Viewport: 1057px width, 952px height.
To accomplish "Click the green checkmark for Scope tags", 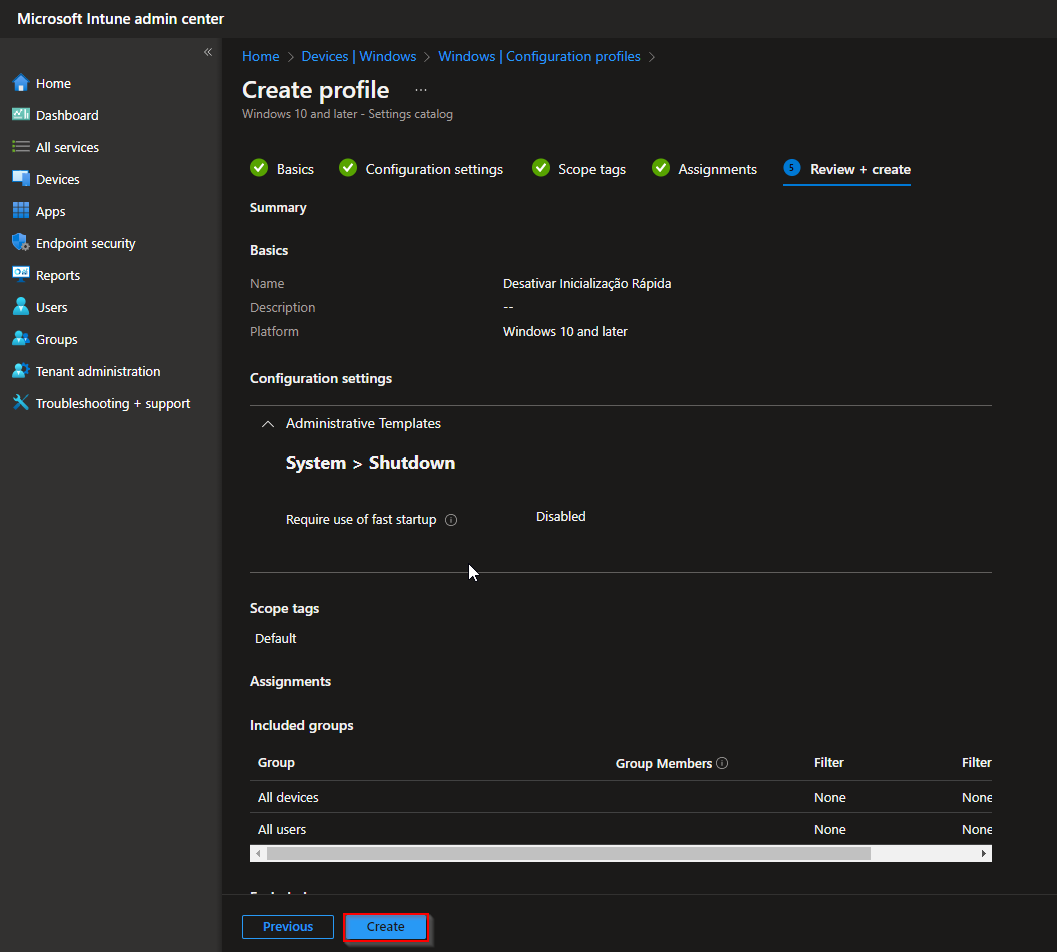I will click(541, 168).
